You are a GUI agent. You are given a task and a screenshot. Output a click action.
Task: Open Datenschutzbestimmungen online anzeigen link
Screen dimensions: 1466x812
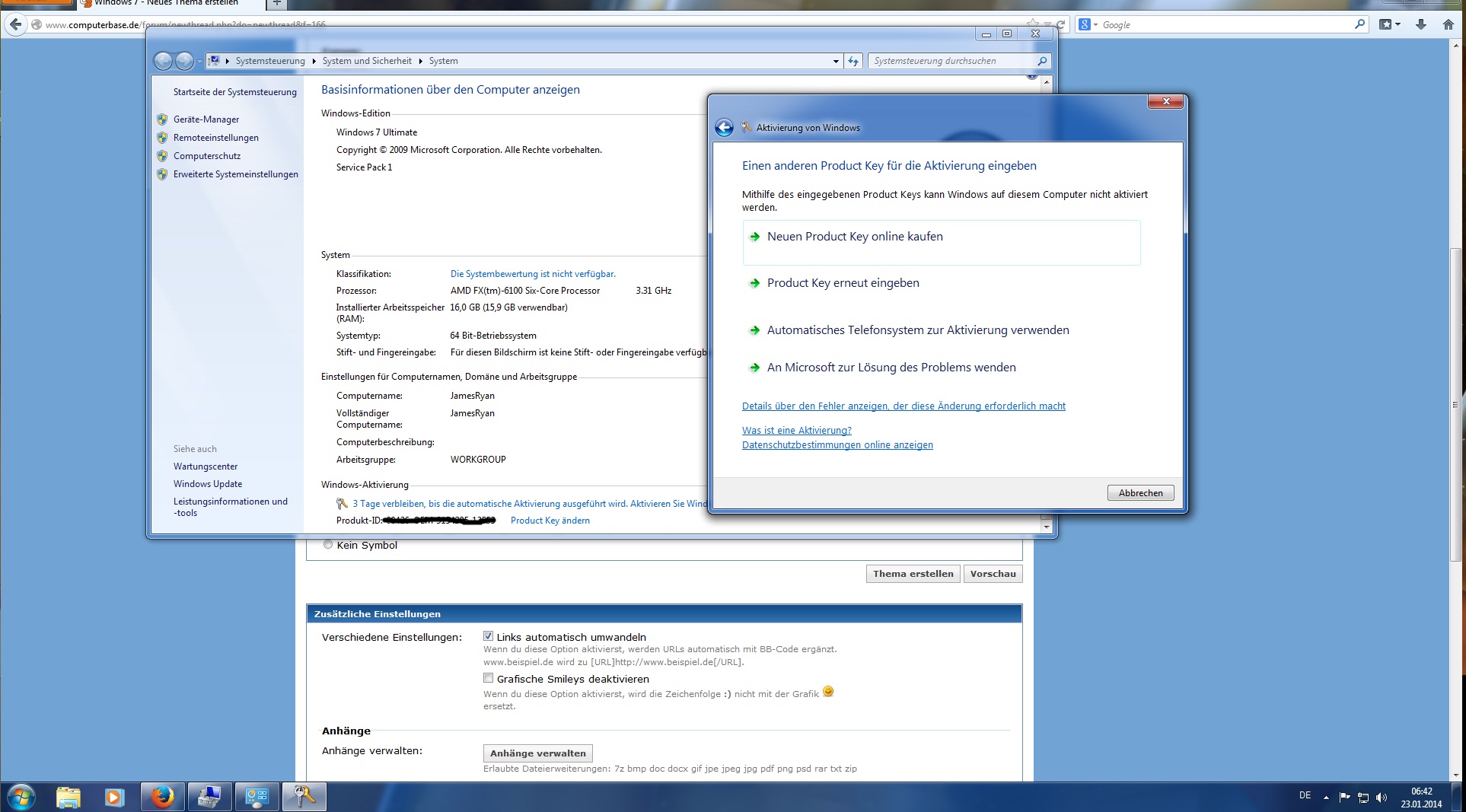click(x=837, y=445)
